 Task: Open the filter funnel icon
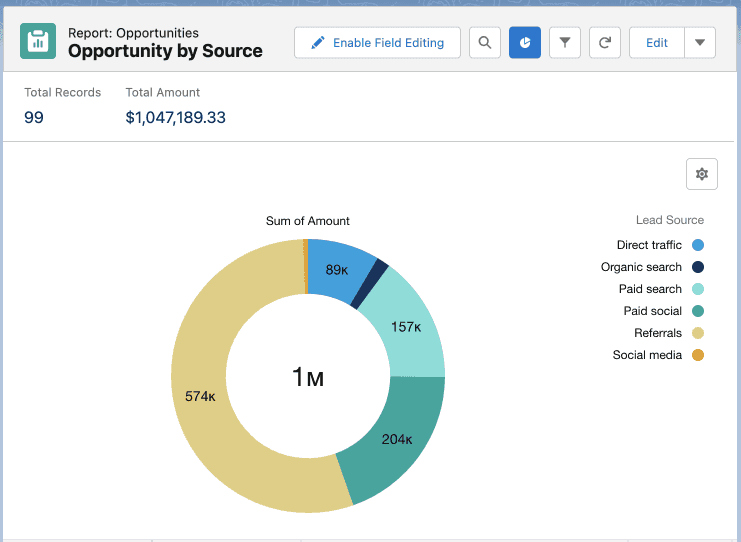click(x=565, y=43)
